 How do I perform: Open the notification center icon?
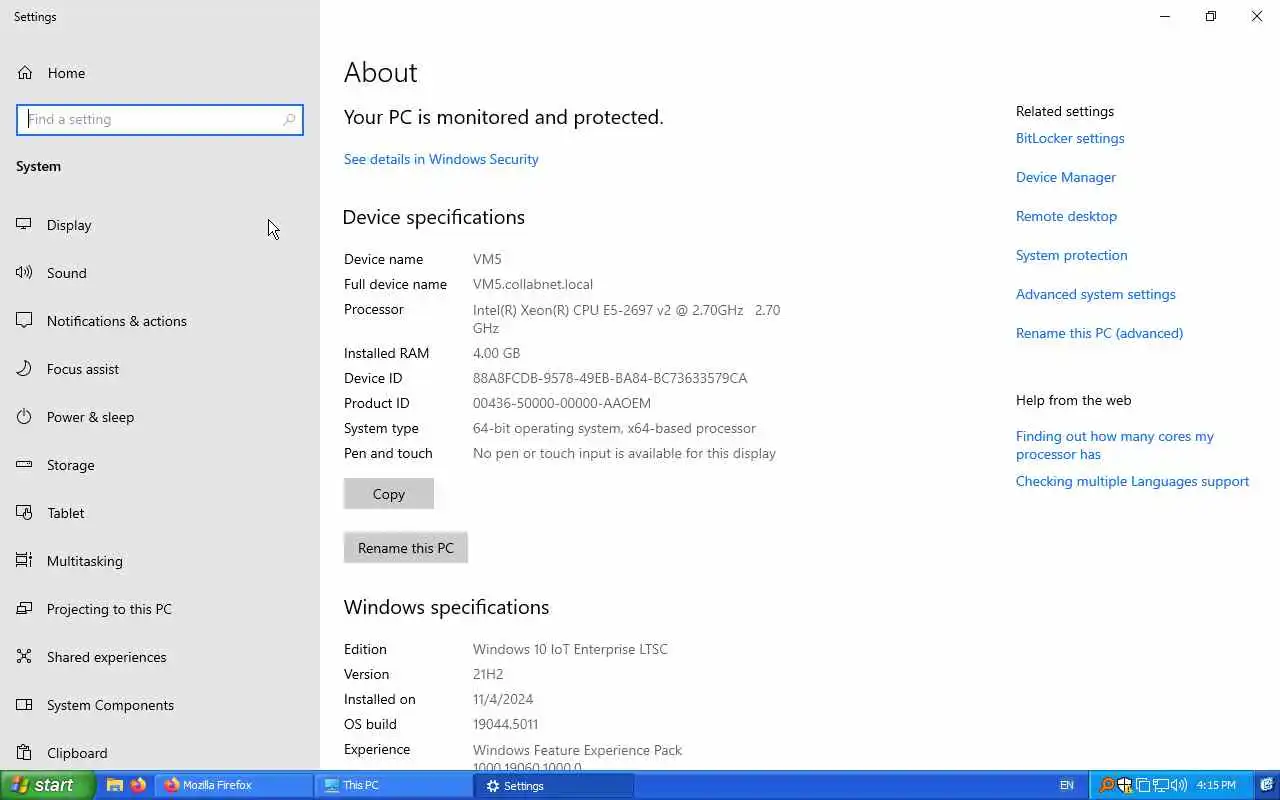1266,785
